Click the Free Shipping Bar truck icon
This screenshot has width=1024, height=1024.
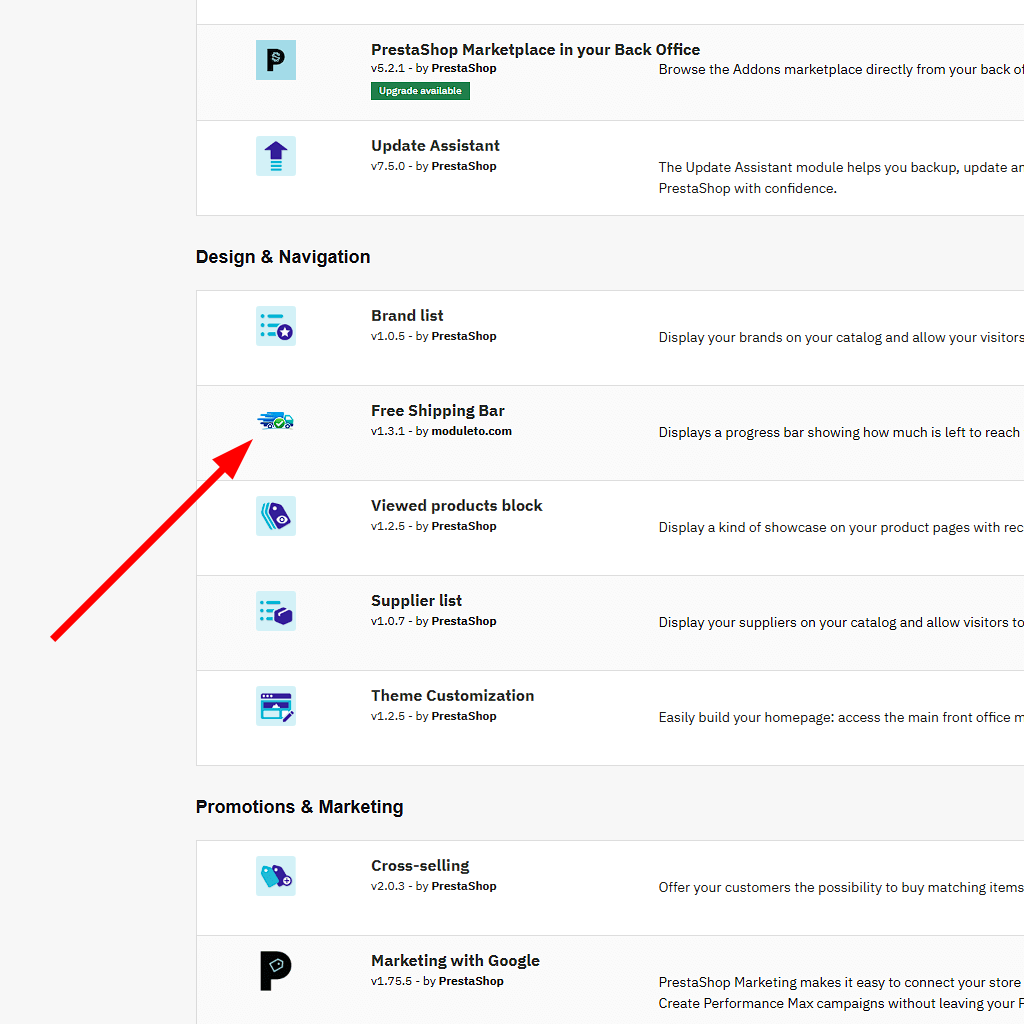[x=276, y=421]
